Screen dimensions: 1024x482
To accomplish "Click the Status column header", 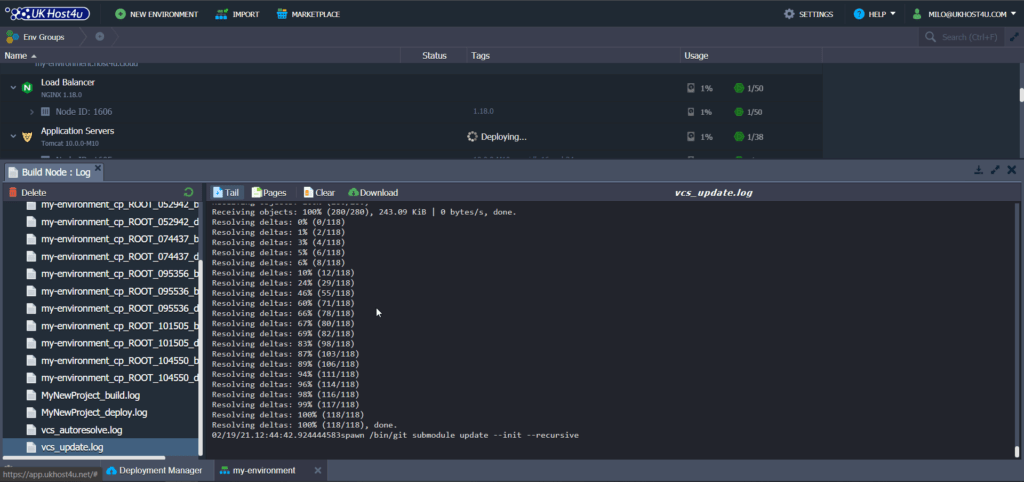I will [434, 56].
